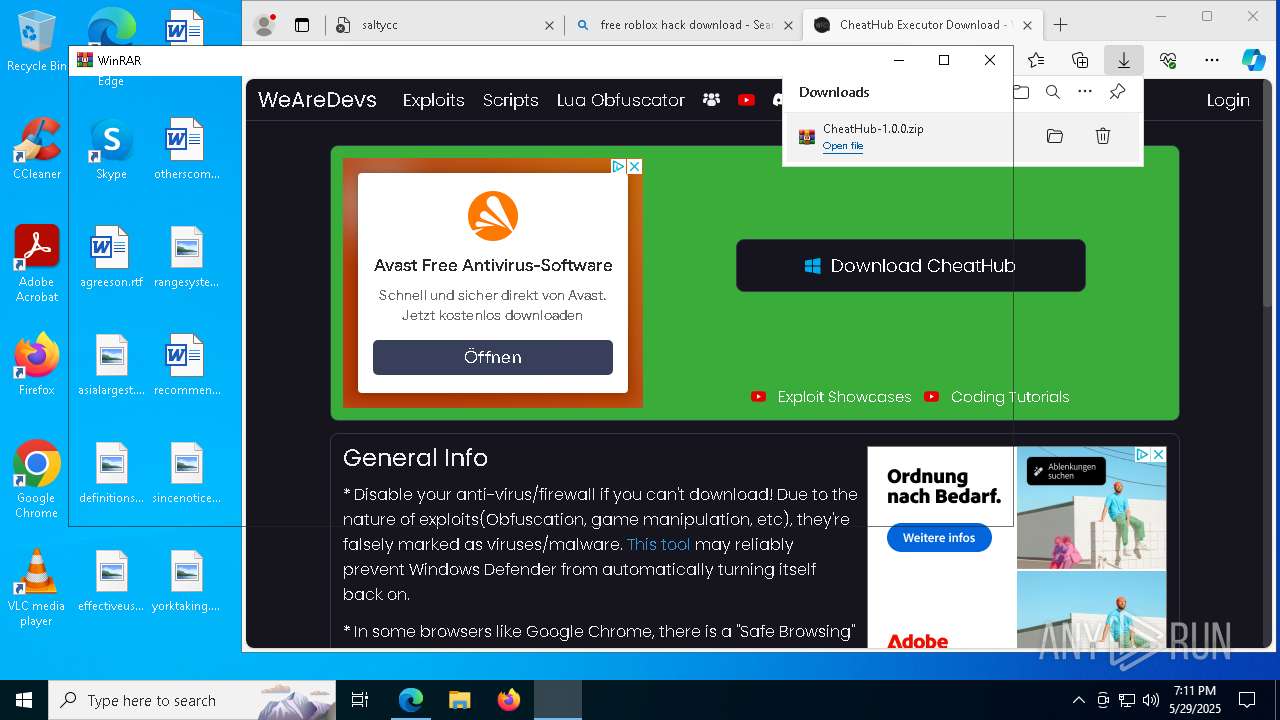Image resolution: width=1280 pixels, height=720 pixels.
Task: Open the Copilot sidebar icon
Action: pos(1254,60)
